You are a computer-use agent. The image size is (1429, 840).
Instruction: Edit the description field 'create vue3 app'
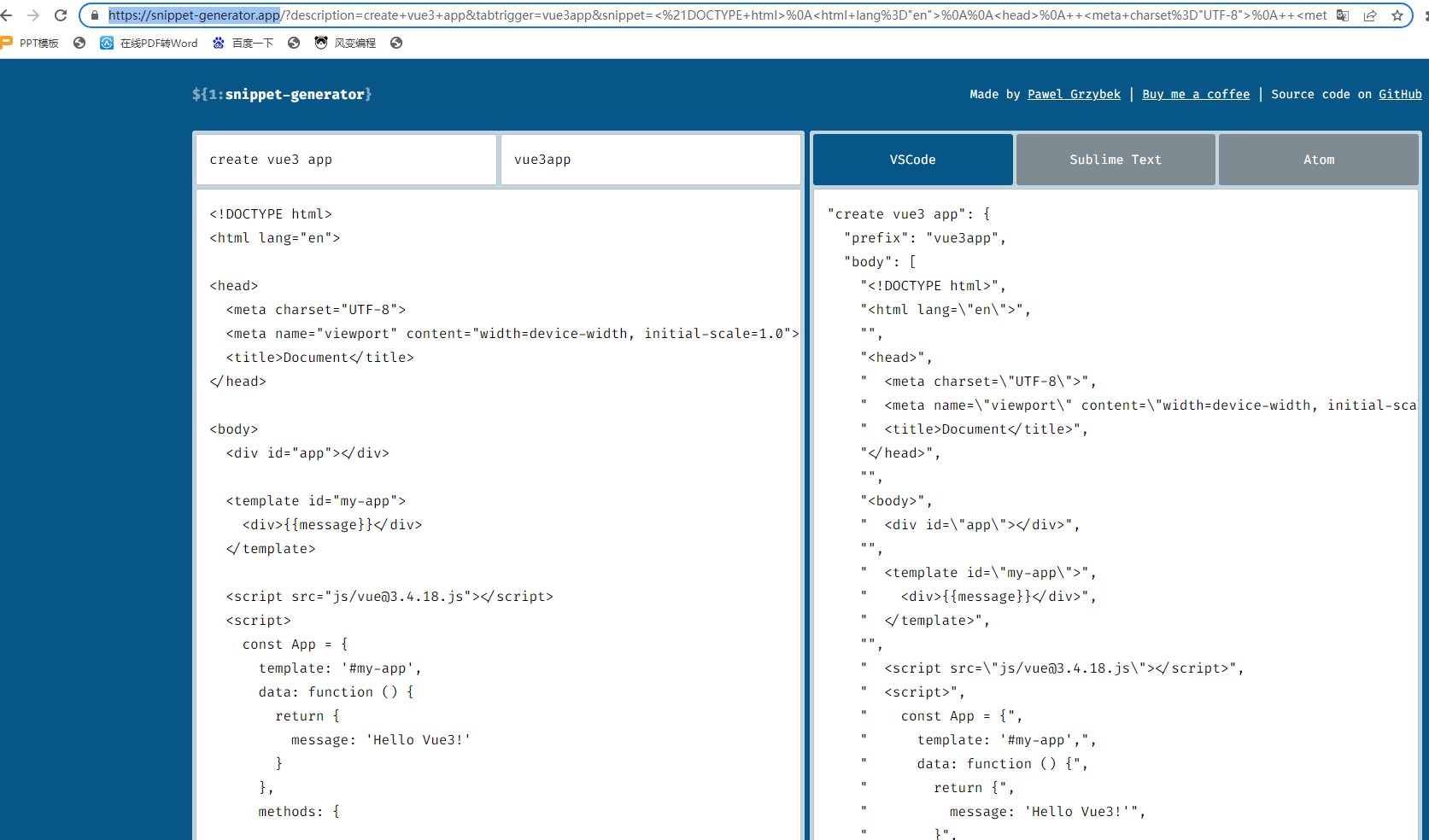(x=346, y=160)
